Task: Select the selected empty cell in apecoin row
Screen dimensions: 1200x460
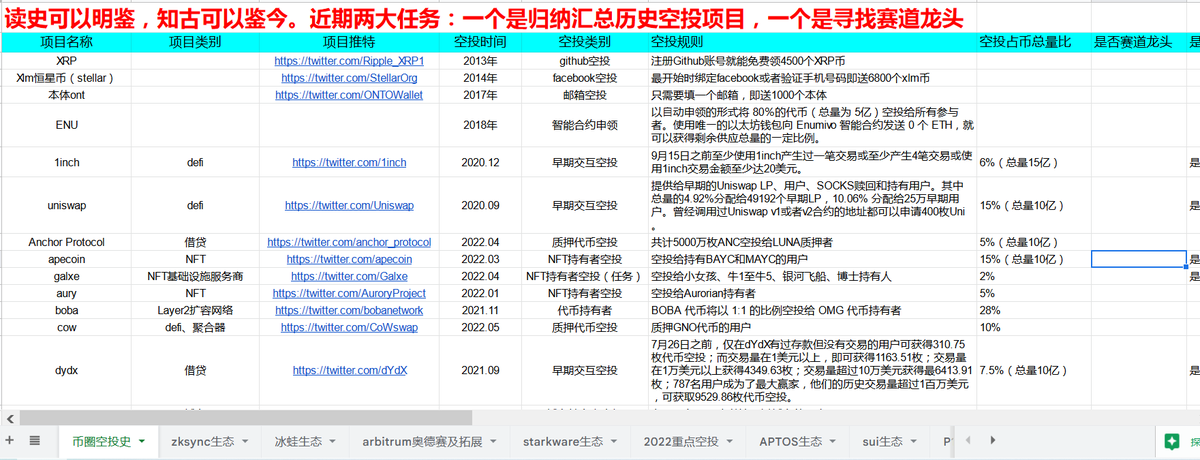Action: 1137,259
